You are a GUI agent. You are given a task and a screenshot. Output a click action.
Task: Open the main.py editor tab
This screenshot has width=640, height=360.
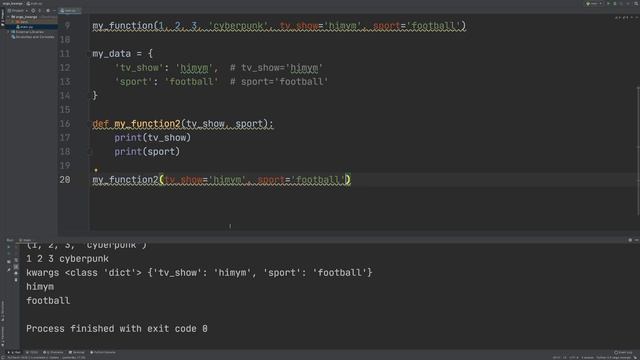(69, 11)
